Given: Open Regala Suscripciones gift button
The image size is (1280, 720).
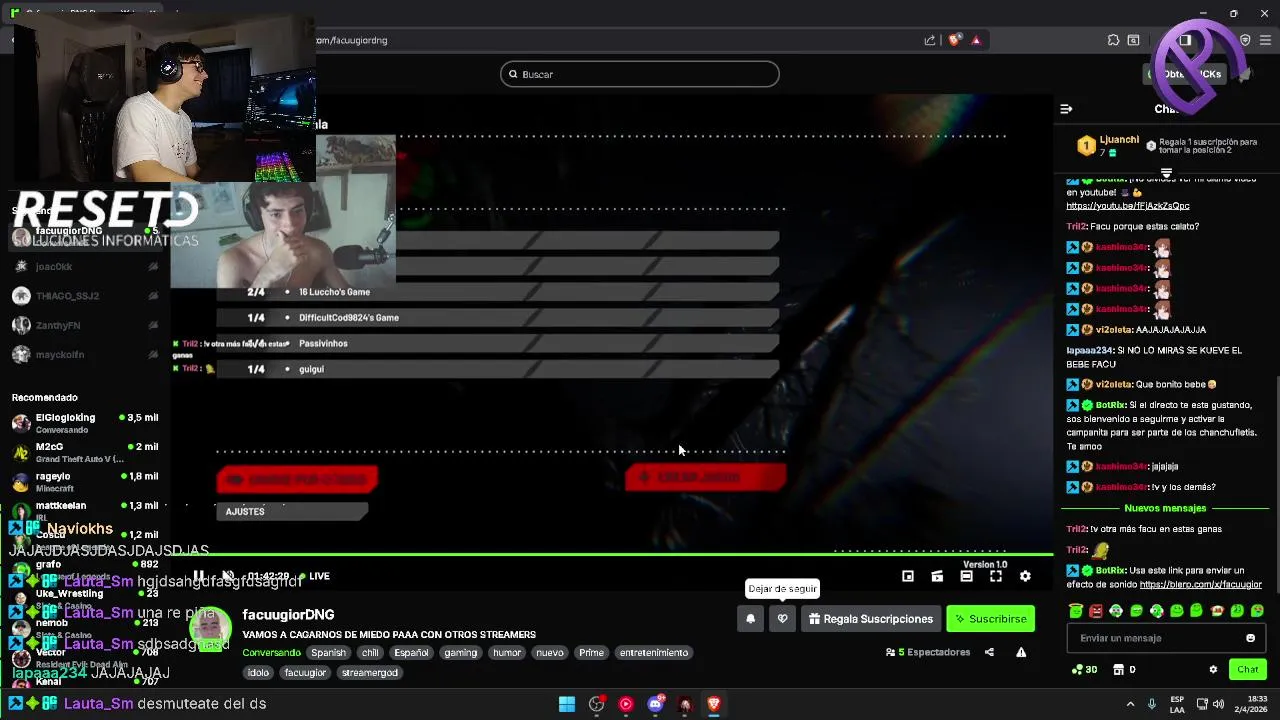Looking at the screenshot, I should click(870, 619).
